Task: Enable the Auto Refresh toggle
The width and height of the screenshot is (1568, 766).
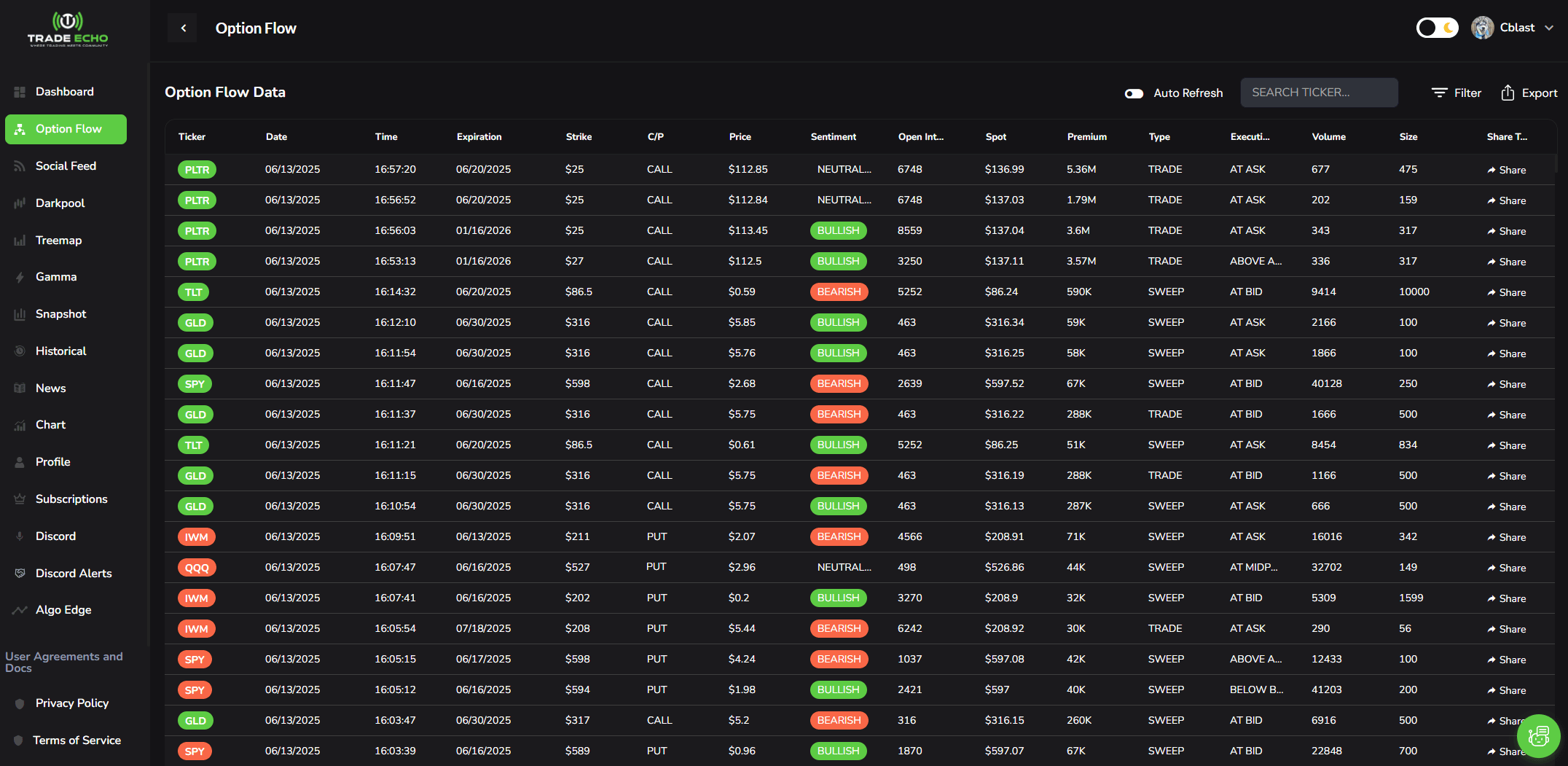Action: pos(1134,93)
